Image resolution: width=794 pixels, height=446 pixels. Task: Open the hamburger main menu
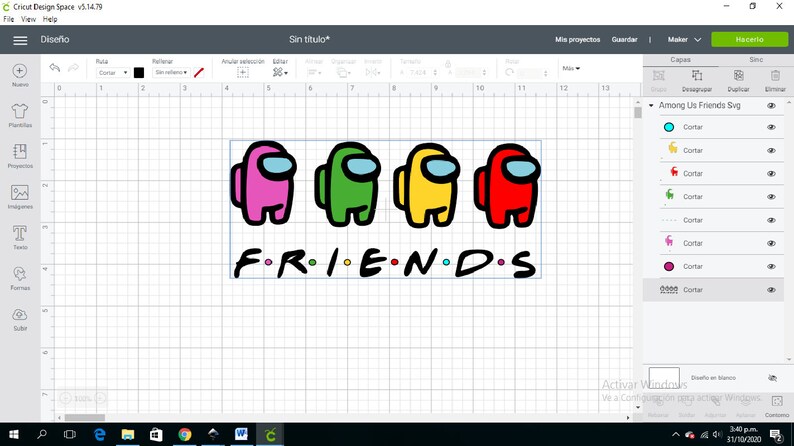click(x=20, y=40)
